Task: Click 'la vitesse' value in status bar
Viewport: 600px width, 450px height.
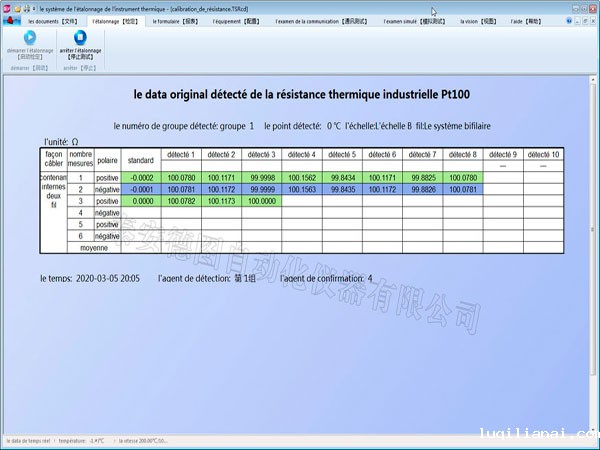Action: (x=143, y=441)
